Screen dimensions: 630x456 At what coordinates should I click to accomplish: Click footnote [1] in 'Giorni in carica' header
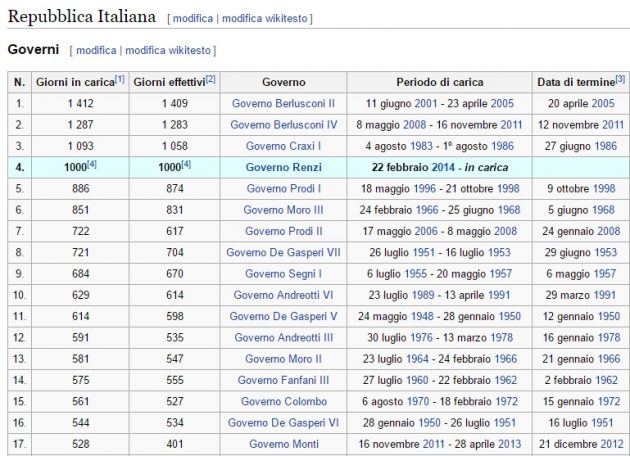(119, 78)
